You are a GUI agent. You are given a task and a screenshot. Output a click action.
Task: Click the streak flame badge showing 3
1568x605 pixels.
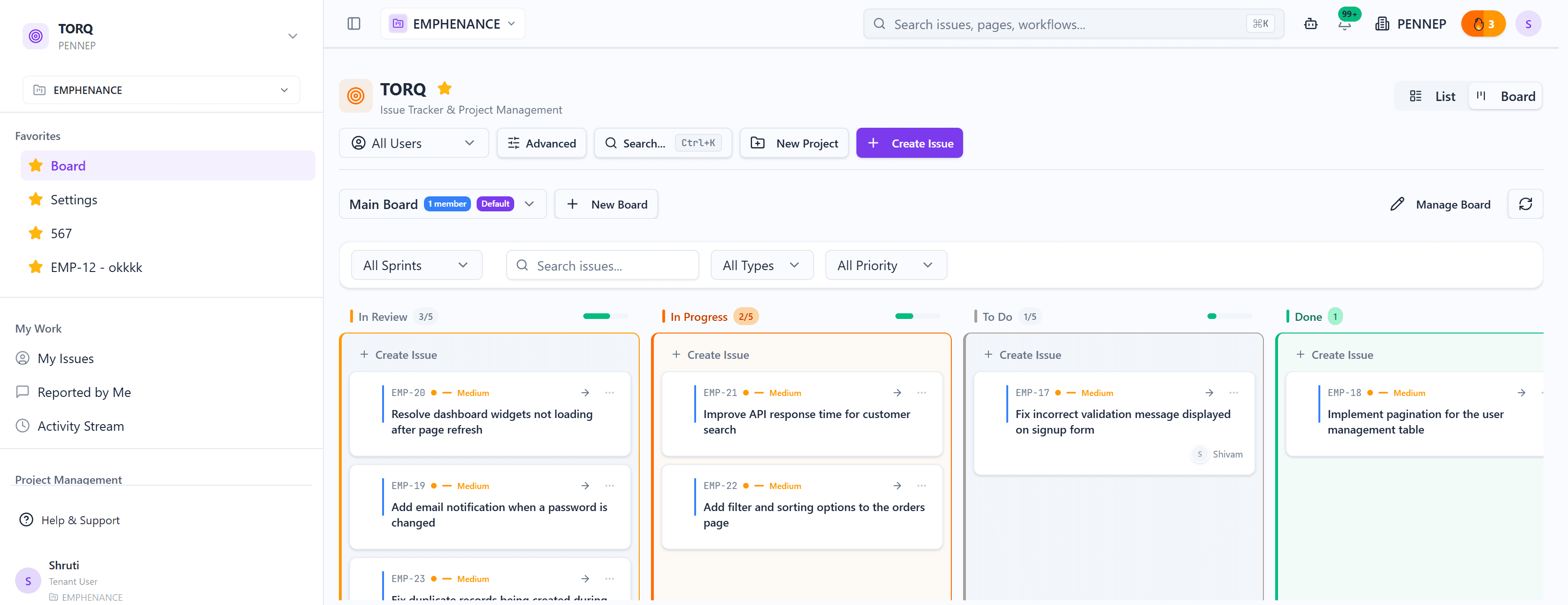tap(1483, 23)
